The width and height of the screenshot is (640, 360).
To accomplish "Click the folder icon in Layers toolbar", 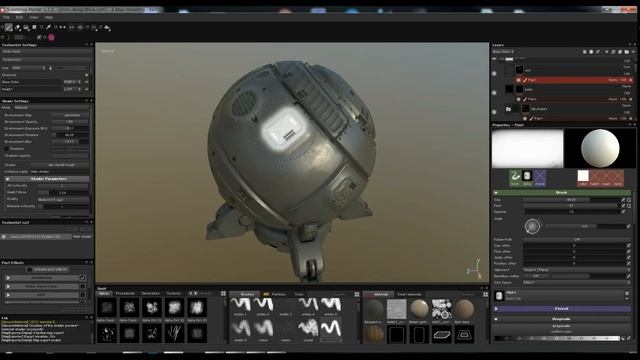I will [x=627, y=52].
